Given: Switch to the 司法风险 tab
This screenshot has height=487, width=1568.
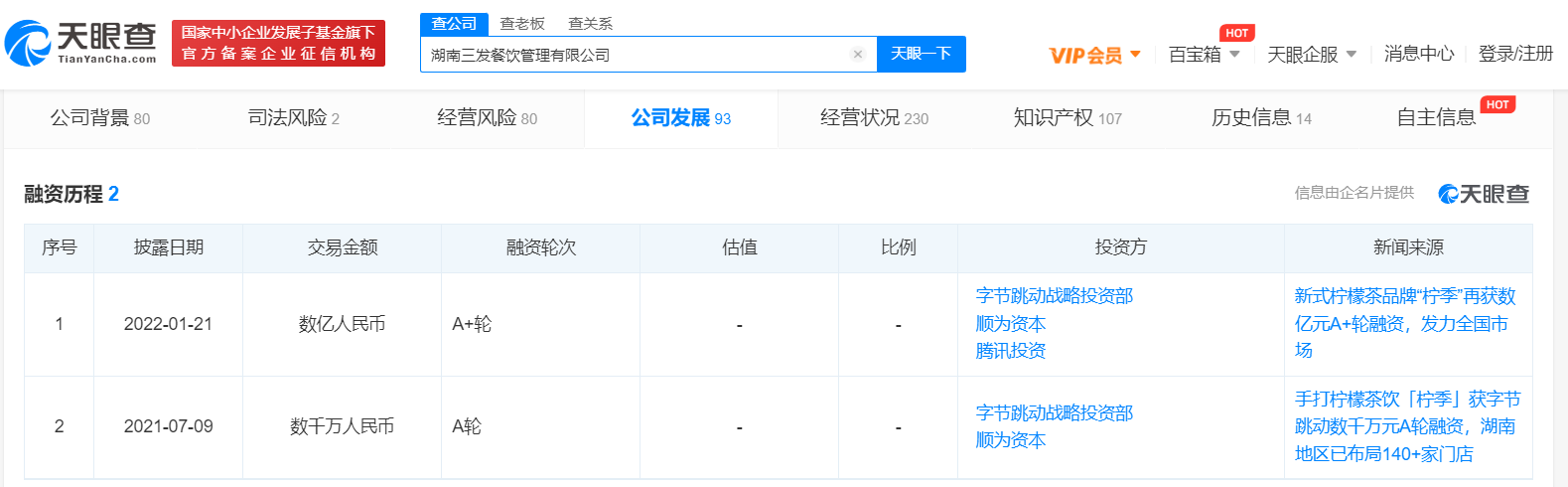Looking at the screenshot, I should tap(294, 118).
